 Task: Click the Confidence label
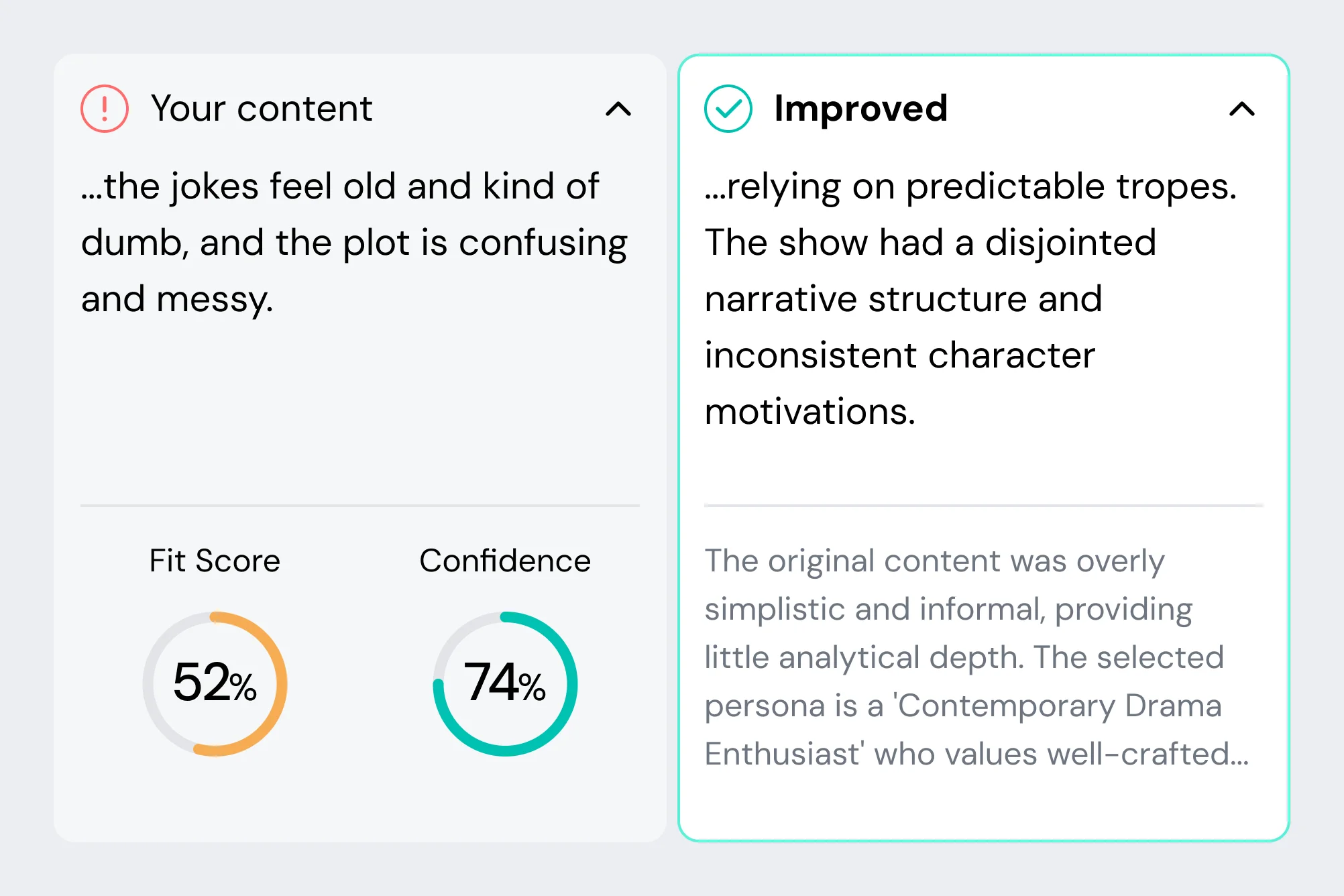[x=505, y=561]
